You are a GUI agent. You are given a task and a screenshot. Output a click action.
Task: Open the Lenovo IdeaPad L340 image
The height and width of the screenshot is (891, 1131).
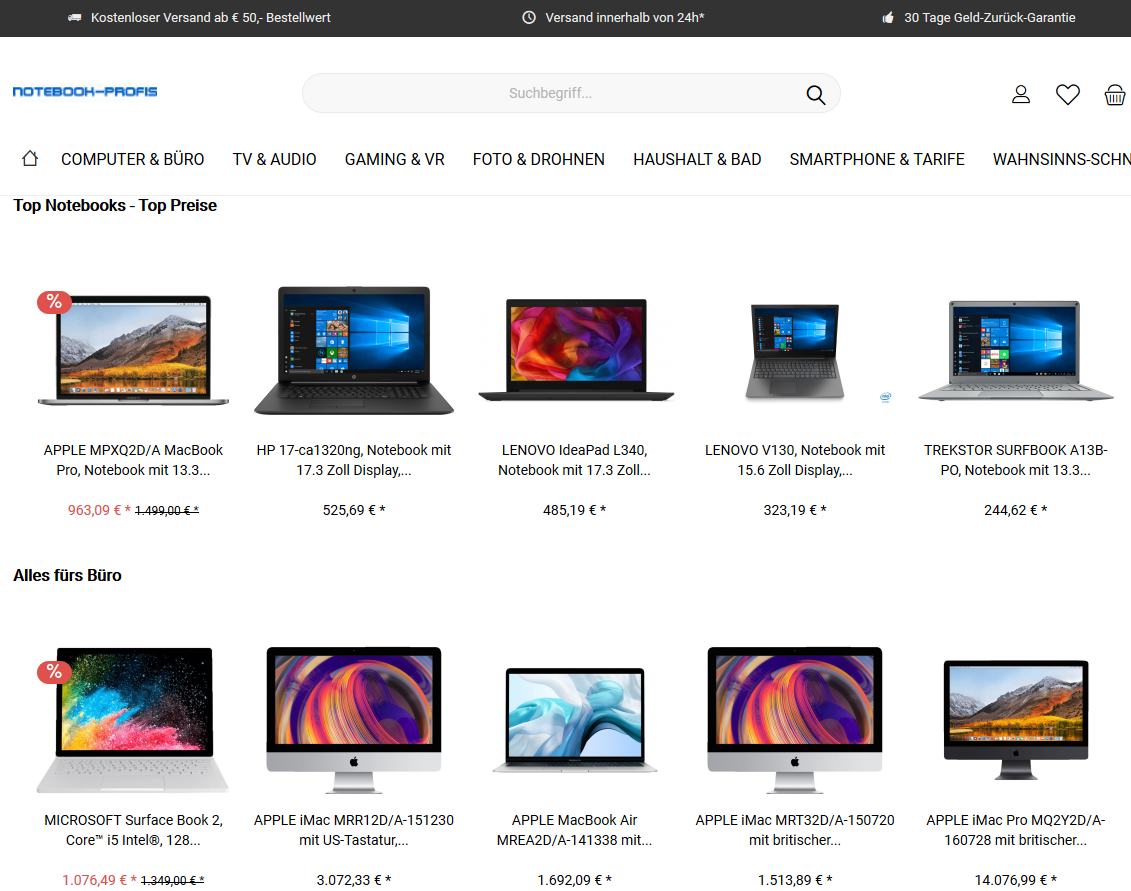tap(575, 350)
